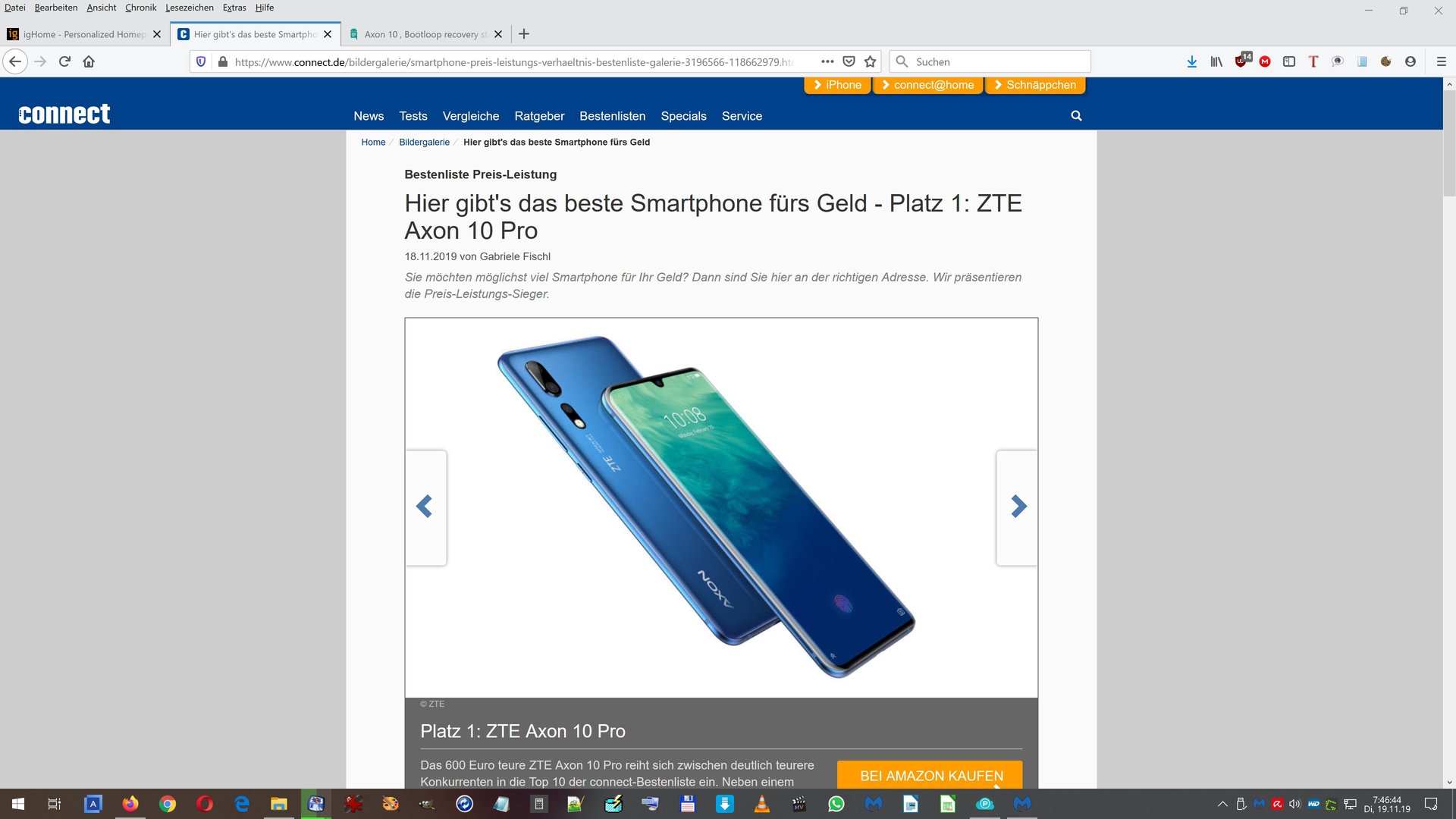Open the Chronik menu
The height and width of the screenshot is (819, 1456).
pos(141,8)
